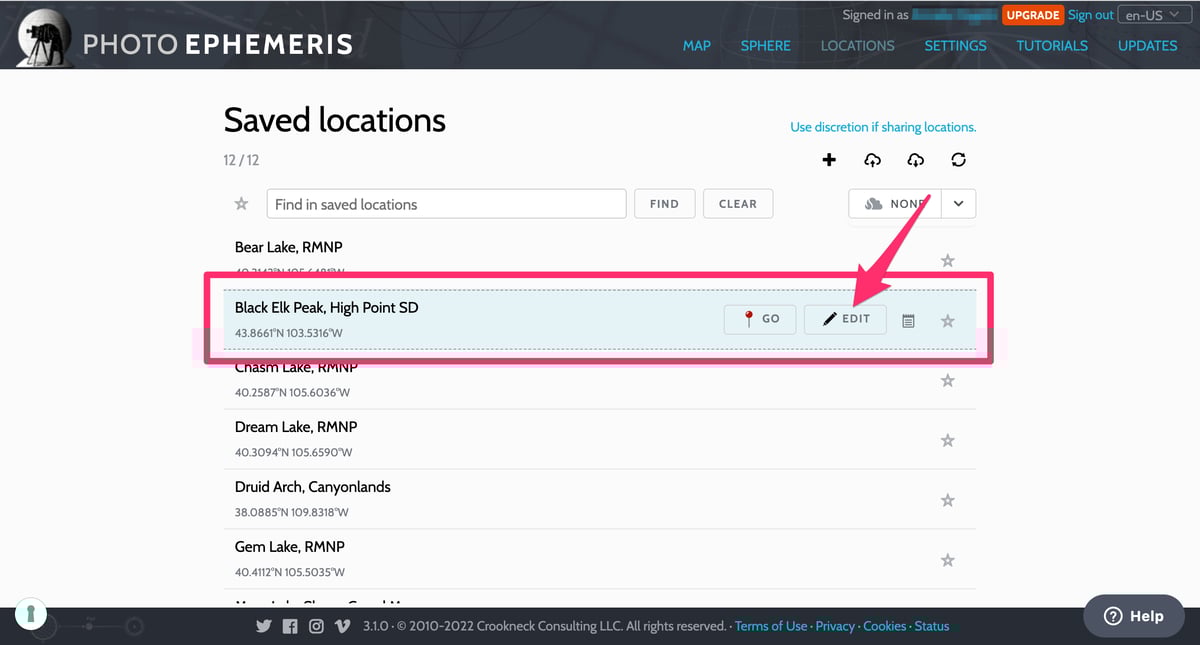Click coordinates 40.2587°N 105.6036°W
Screen dimensions: 1200x645
click(292, 392)
